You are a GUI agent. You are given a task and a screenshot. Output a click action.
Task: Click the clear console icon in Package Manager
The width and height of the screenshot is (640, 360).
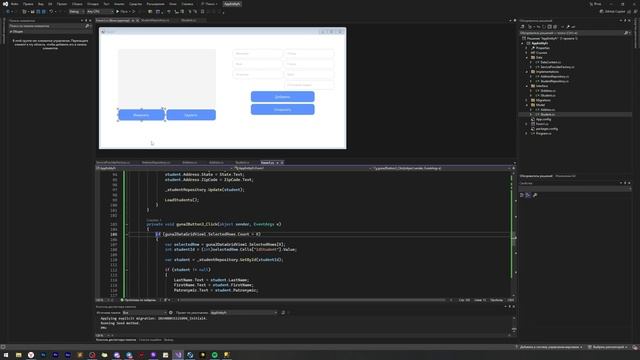click(x=283, y=313)
